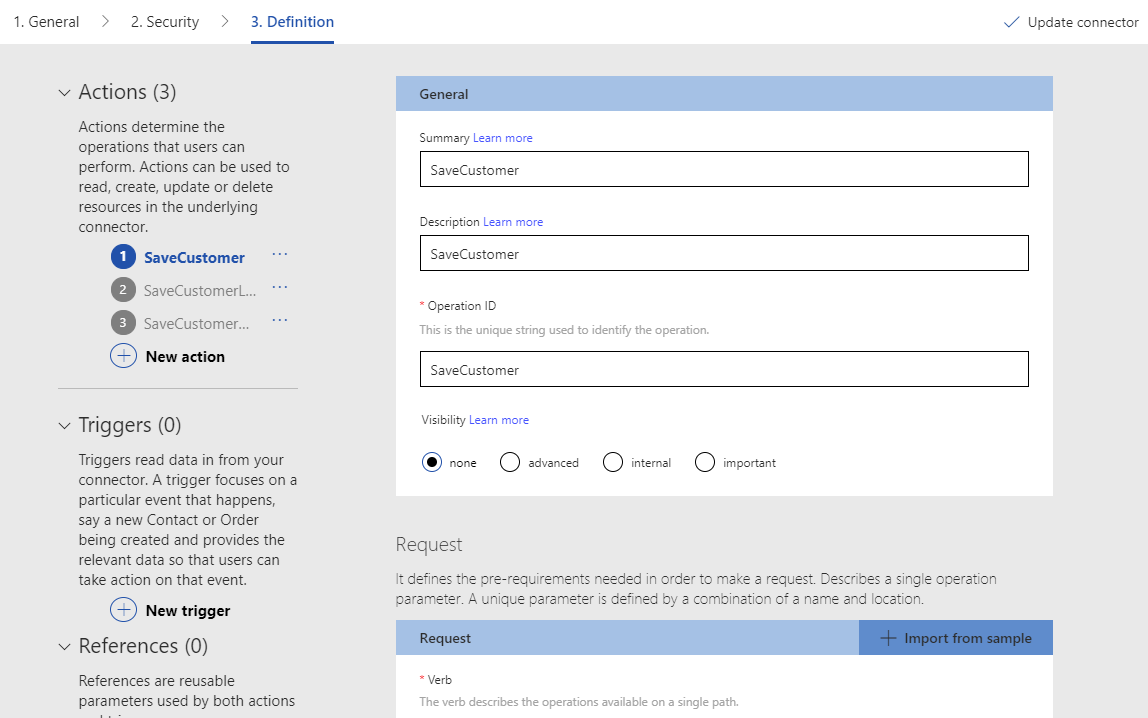Click the checkmark icon beside Update connector
The image size is (1148, 718).
[x=1011, y=20]
